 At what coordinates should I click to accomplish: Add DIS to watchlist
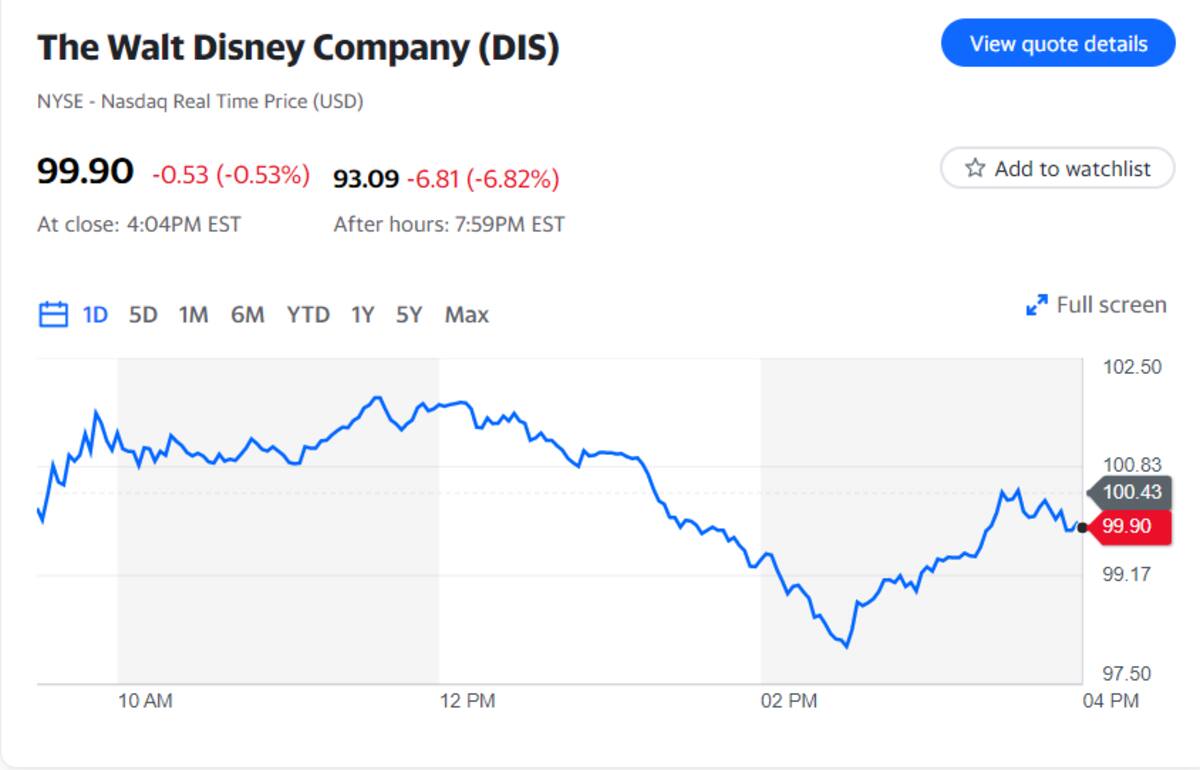click(x=1057, y=168)
